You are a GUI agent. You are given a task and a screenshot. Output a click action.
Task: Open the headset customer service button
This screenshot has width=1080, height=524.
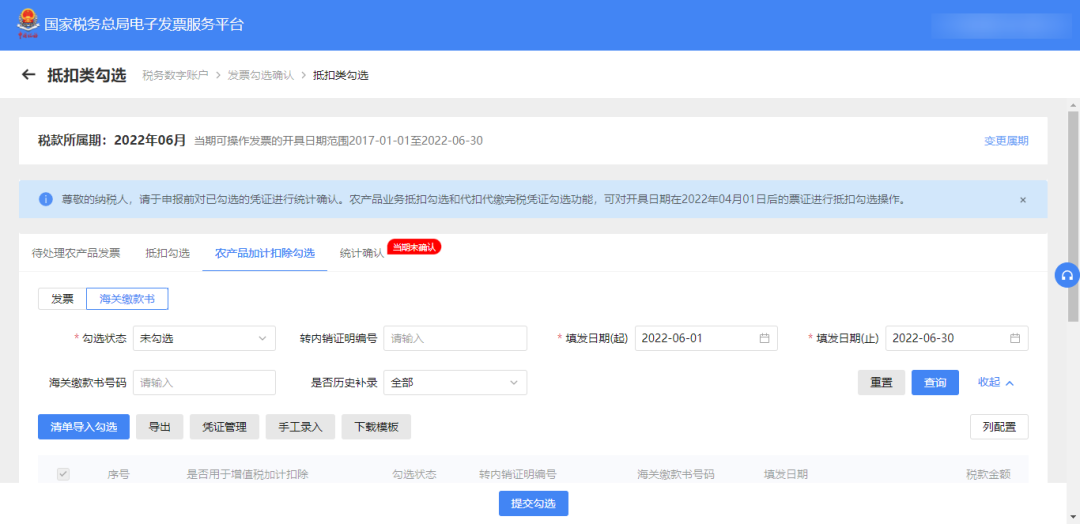1067,275
